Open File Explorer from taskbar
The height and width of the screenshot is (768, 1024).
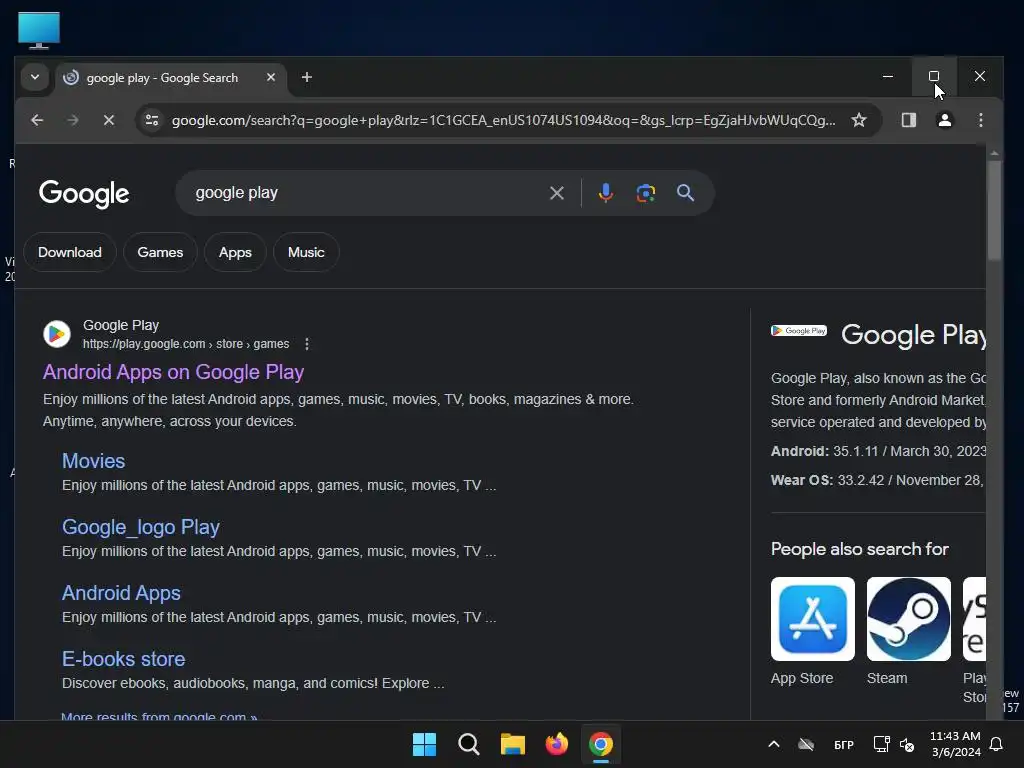pos(513,744)
